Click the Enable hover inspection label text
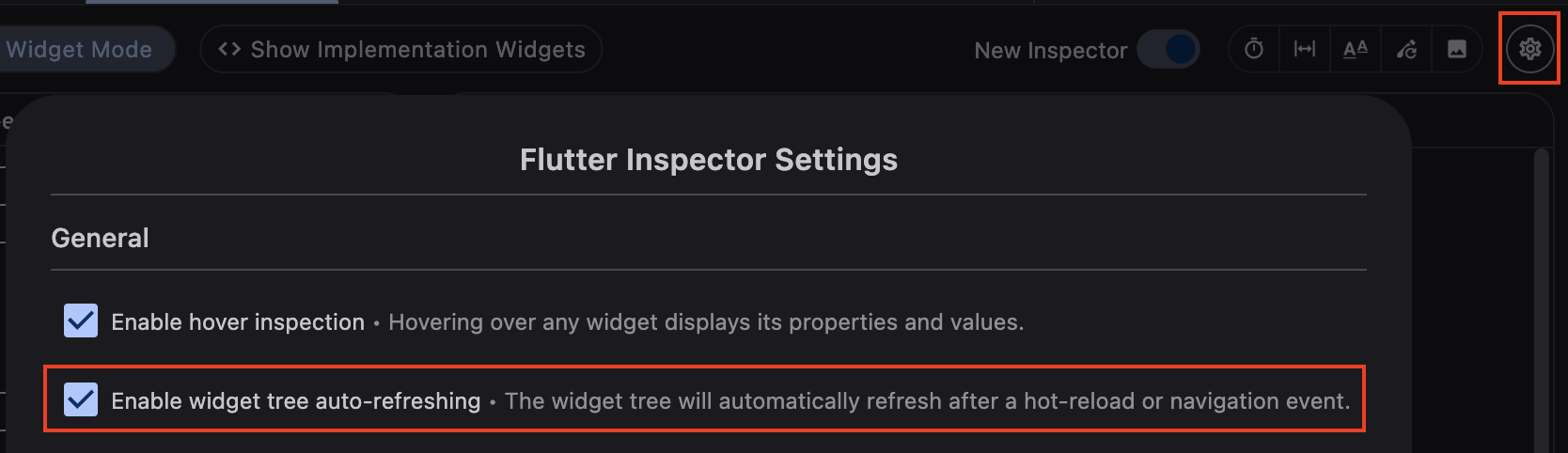1568x453 pixels. (x=238, y=322)
